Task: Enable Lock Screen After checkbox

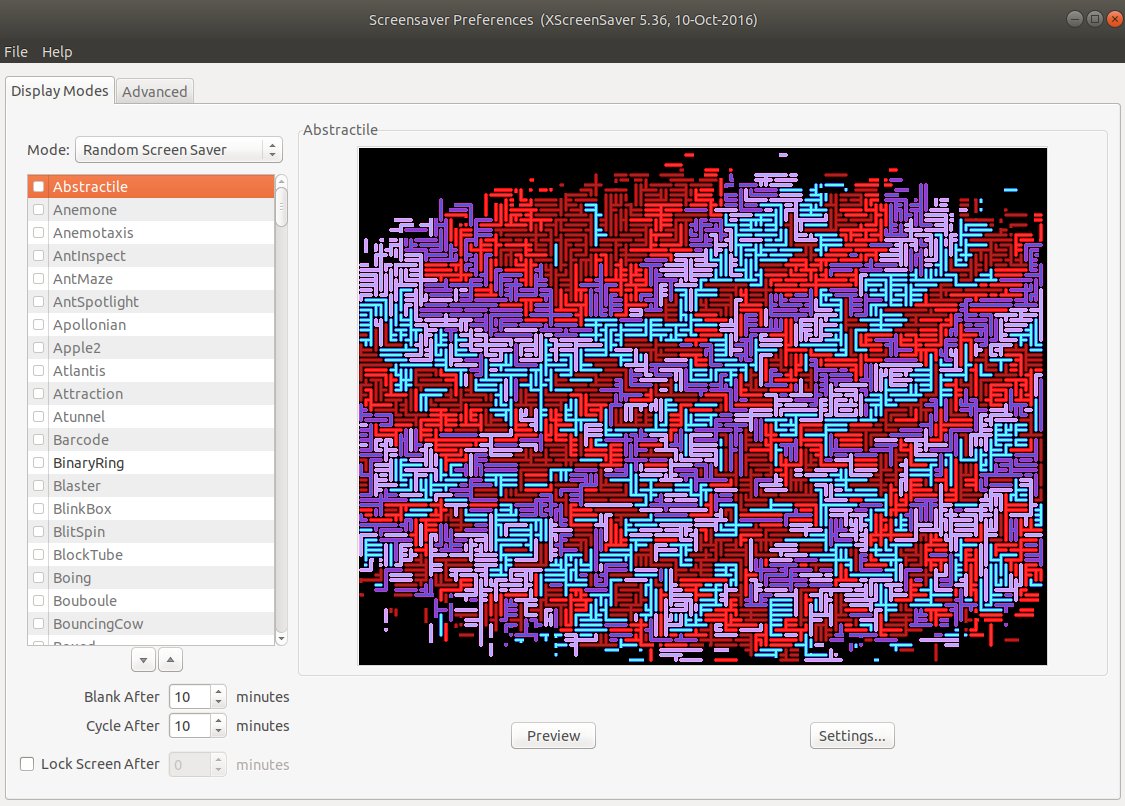Action: tap(27, 764)
